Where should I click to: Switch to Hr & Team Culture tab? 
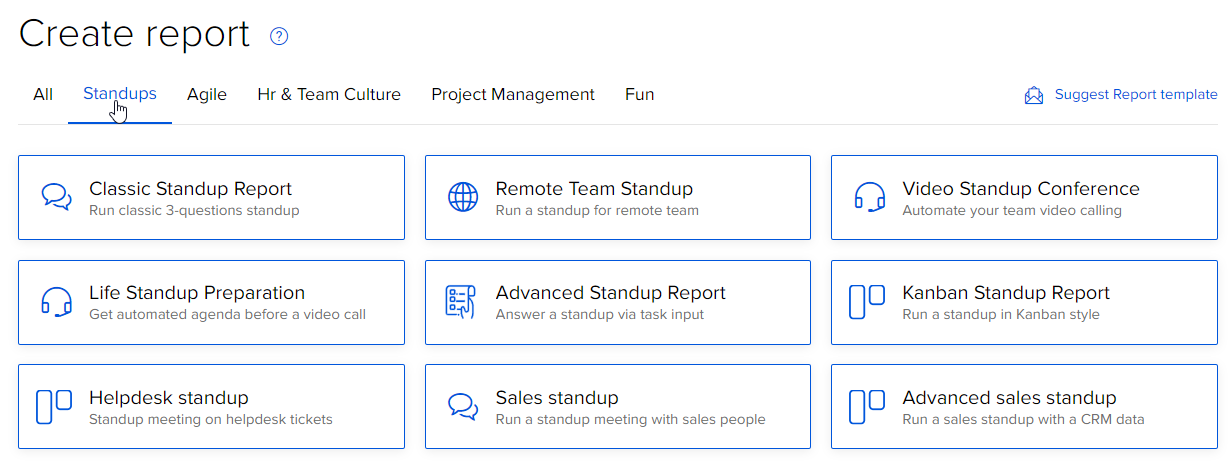pyautogui.click(x=329, y=95)
